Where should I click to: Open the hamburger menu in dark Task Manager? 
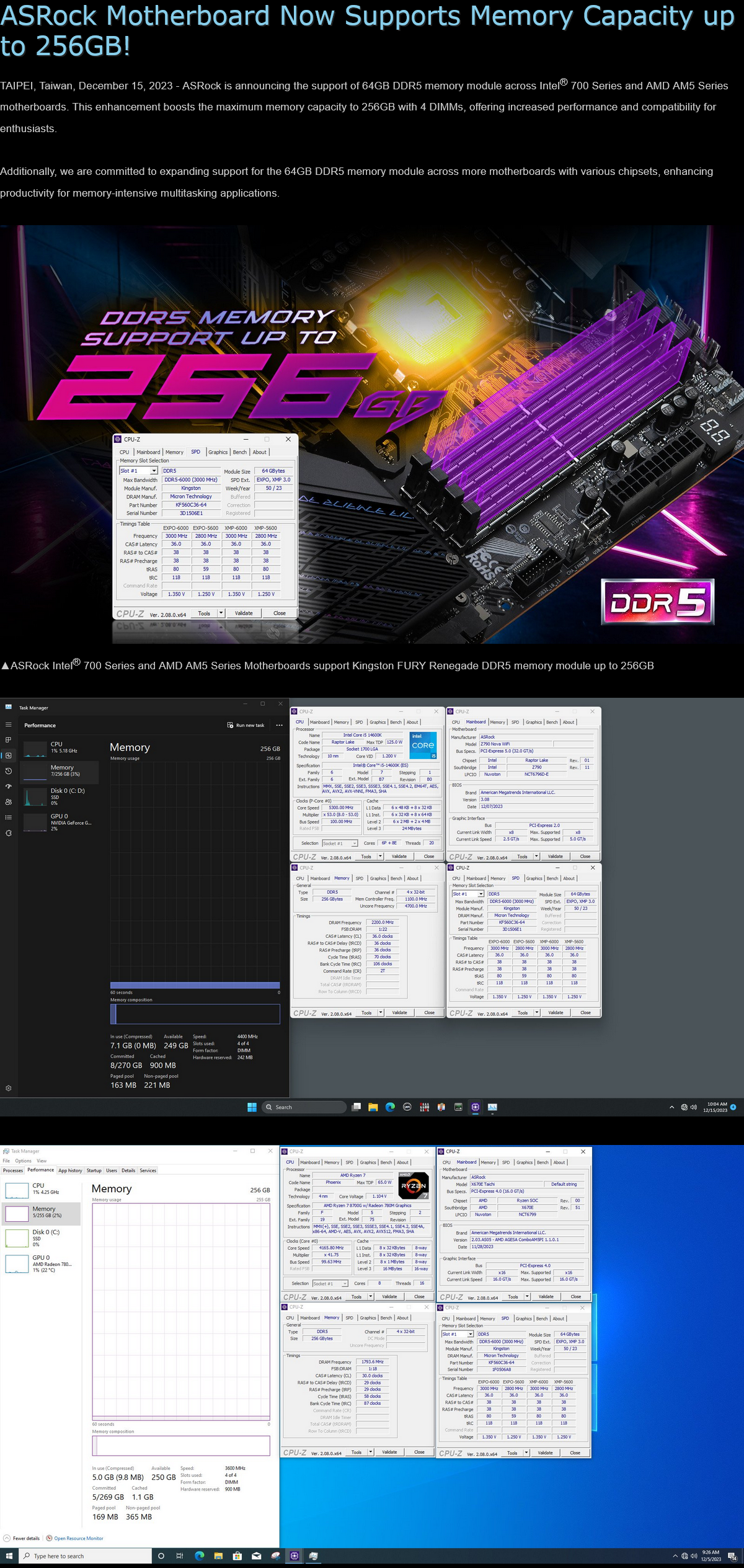pos(8,724)
